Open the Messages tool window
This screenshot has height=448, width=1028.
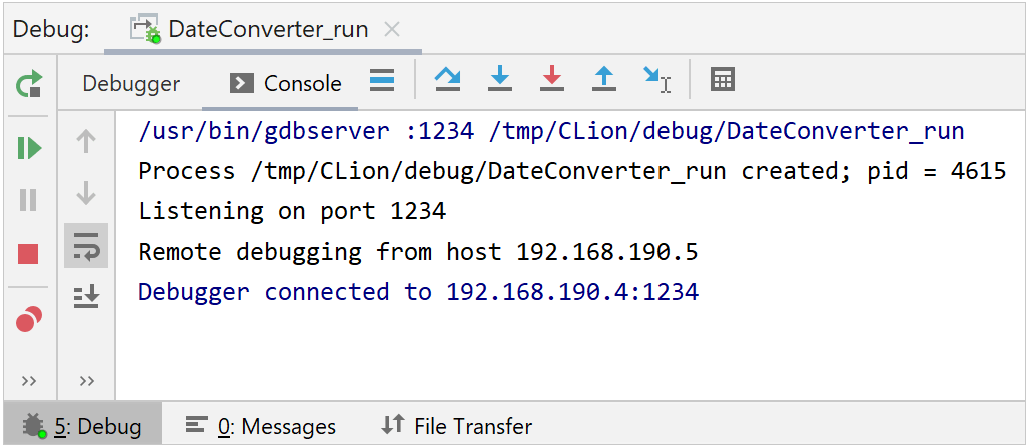tap(261, 427)
